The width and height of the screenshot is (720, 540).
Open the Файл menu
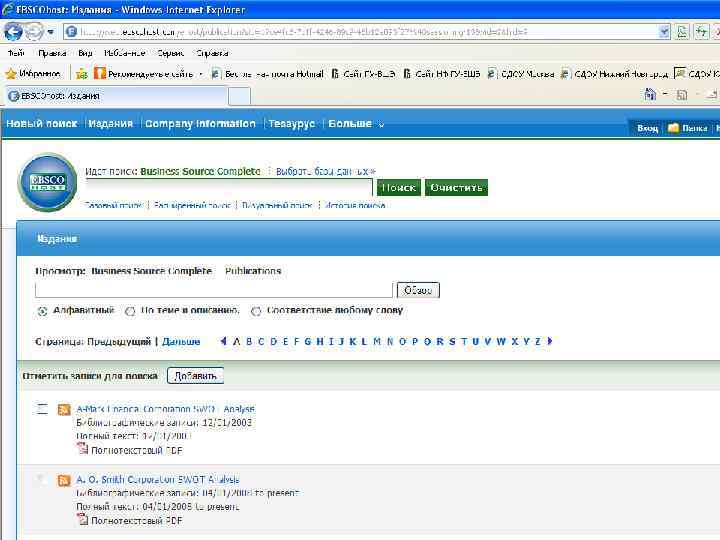tap(16, 53)
